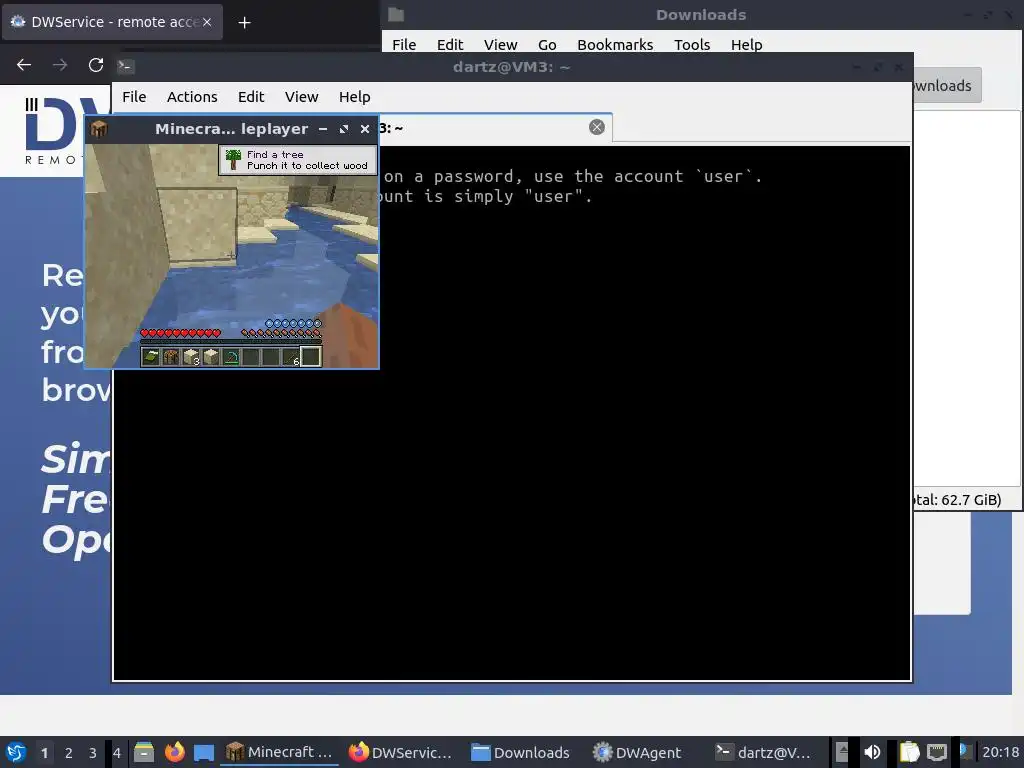This screenshot has width=1024, height=768.
Task: Open Help menu in Downloads window
Action: [x=746, y=44]
